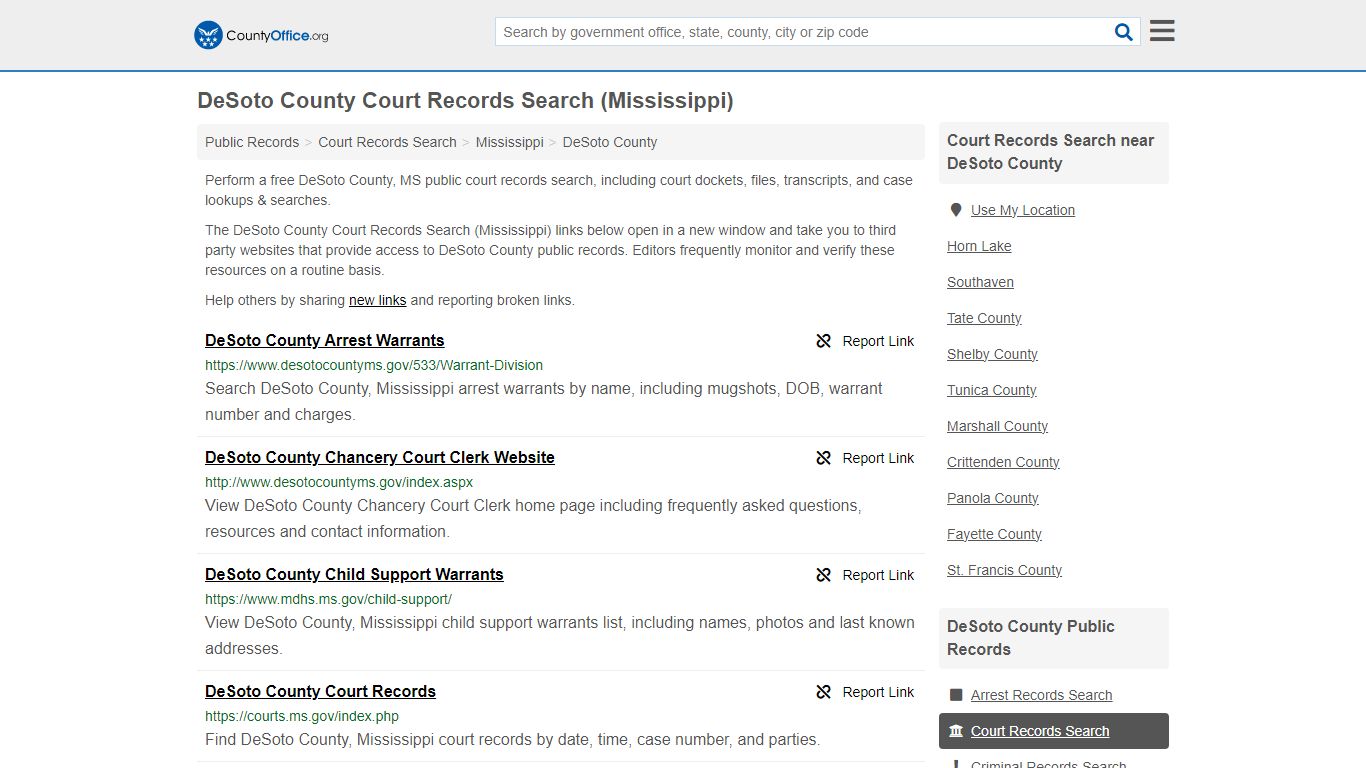Click broken-link icon for Child Support Warrants
This screenshot has width=1366, height=768.
824,575
